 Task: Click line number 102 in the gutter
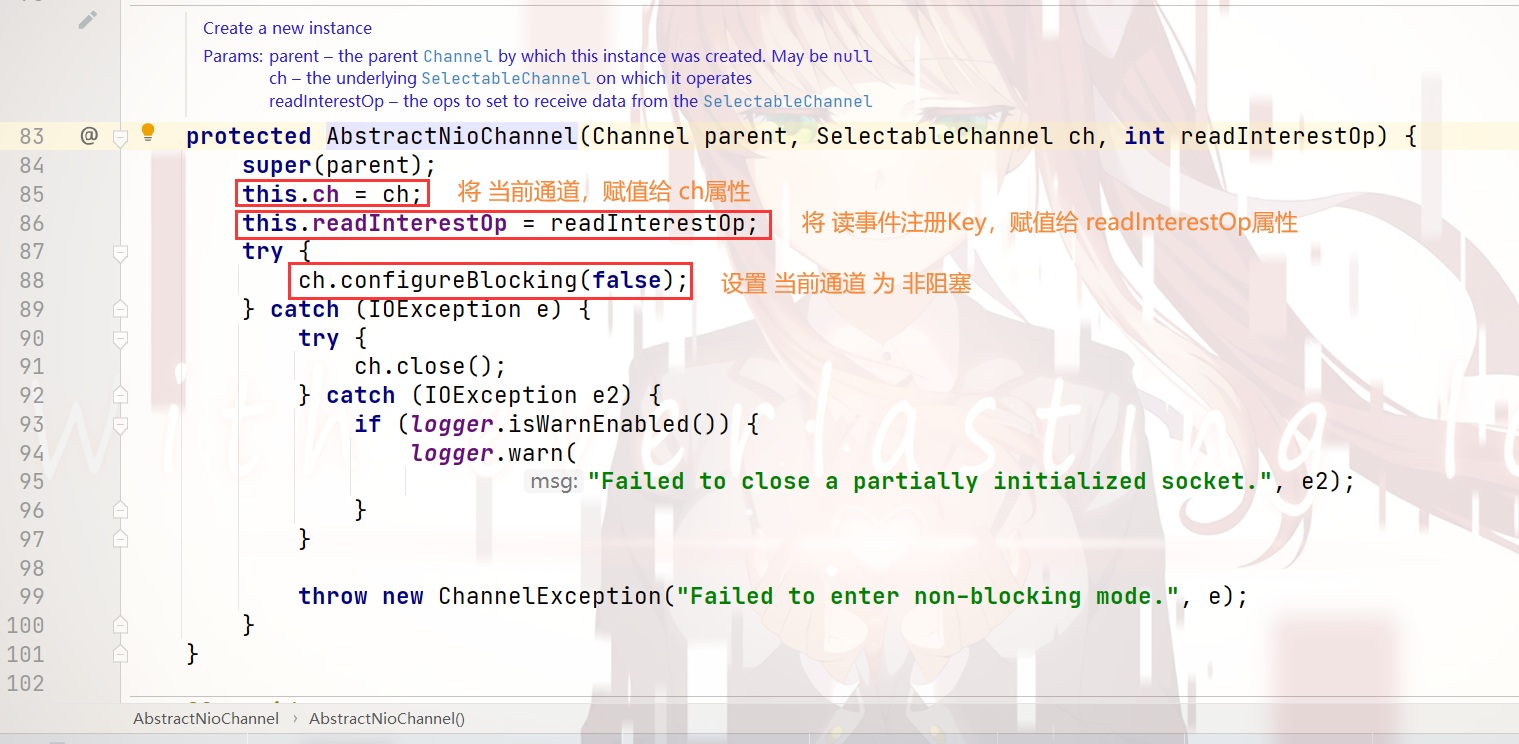25,683
